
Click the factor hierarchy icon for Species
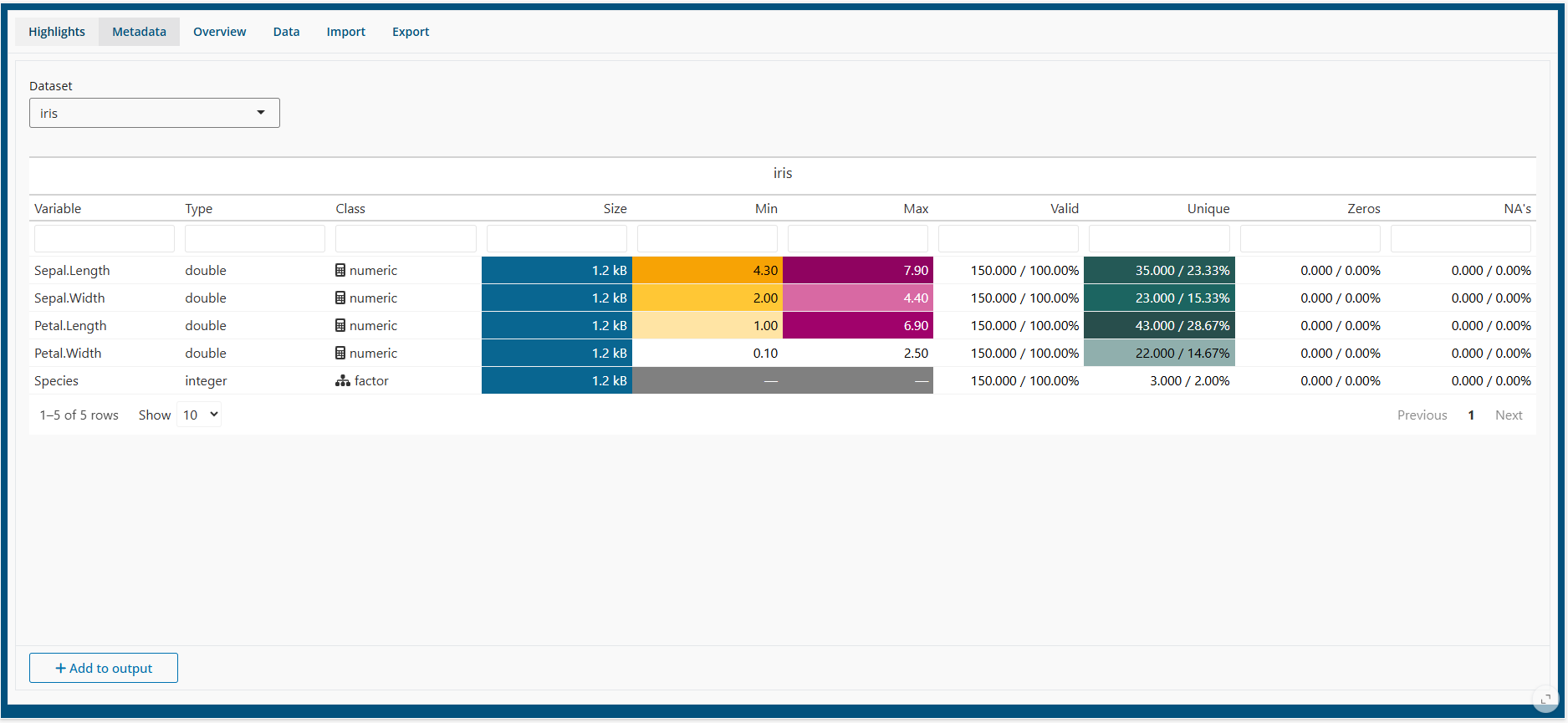[x=343, y=381]
